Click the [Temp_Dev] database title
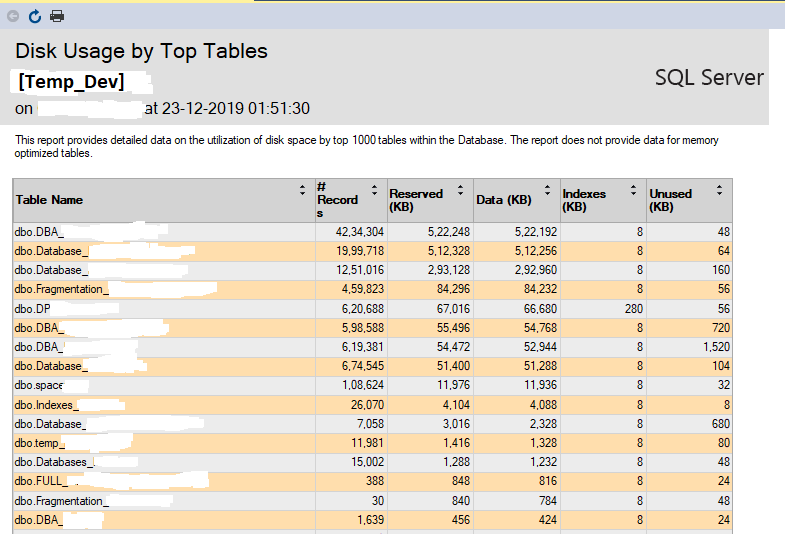The height and width of the screenshot is (534, 785). pos(71,82)
